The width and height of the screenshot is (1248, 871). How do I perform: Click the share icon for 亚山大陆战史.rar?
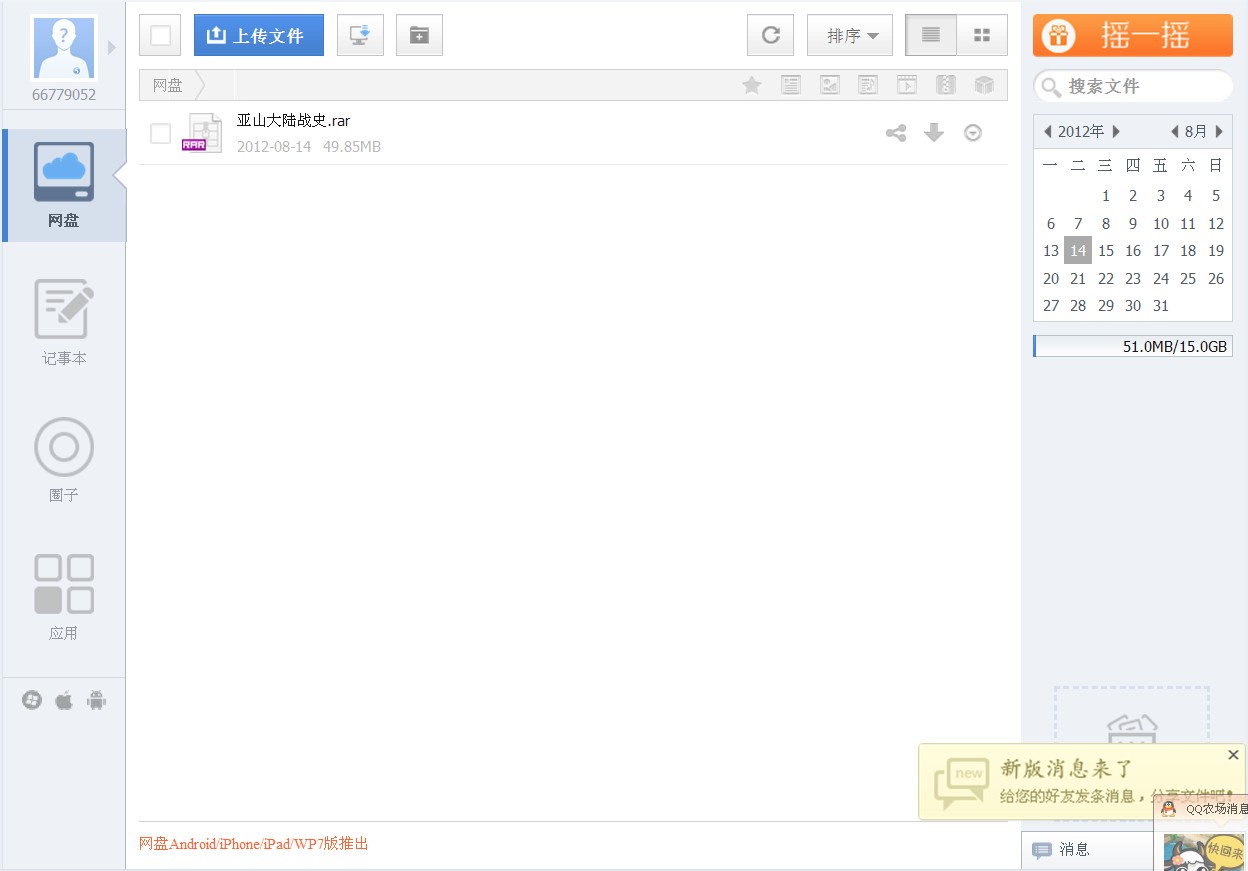[x=896, y=133]
